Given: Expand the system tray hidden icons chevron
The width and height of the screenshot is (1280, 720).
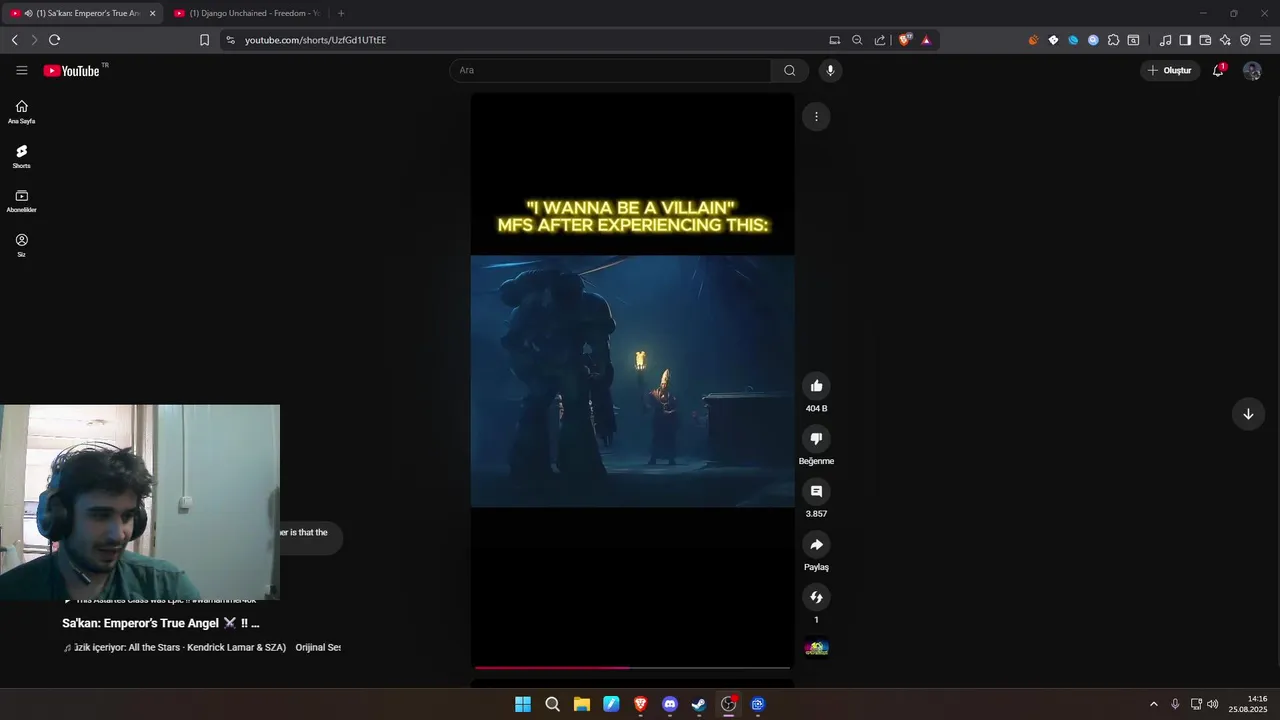Looking at the screenshot, I should [1153, 704].
